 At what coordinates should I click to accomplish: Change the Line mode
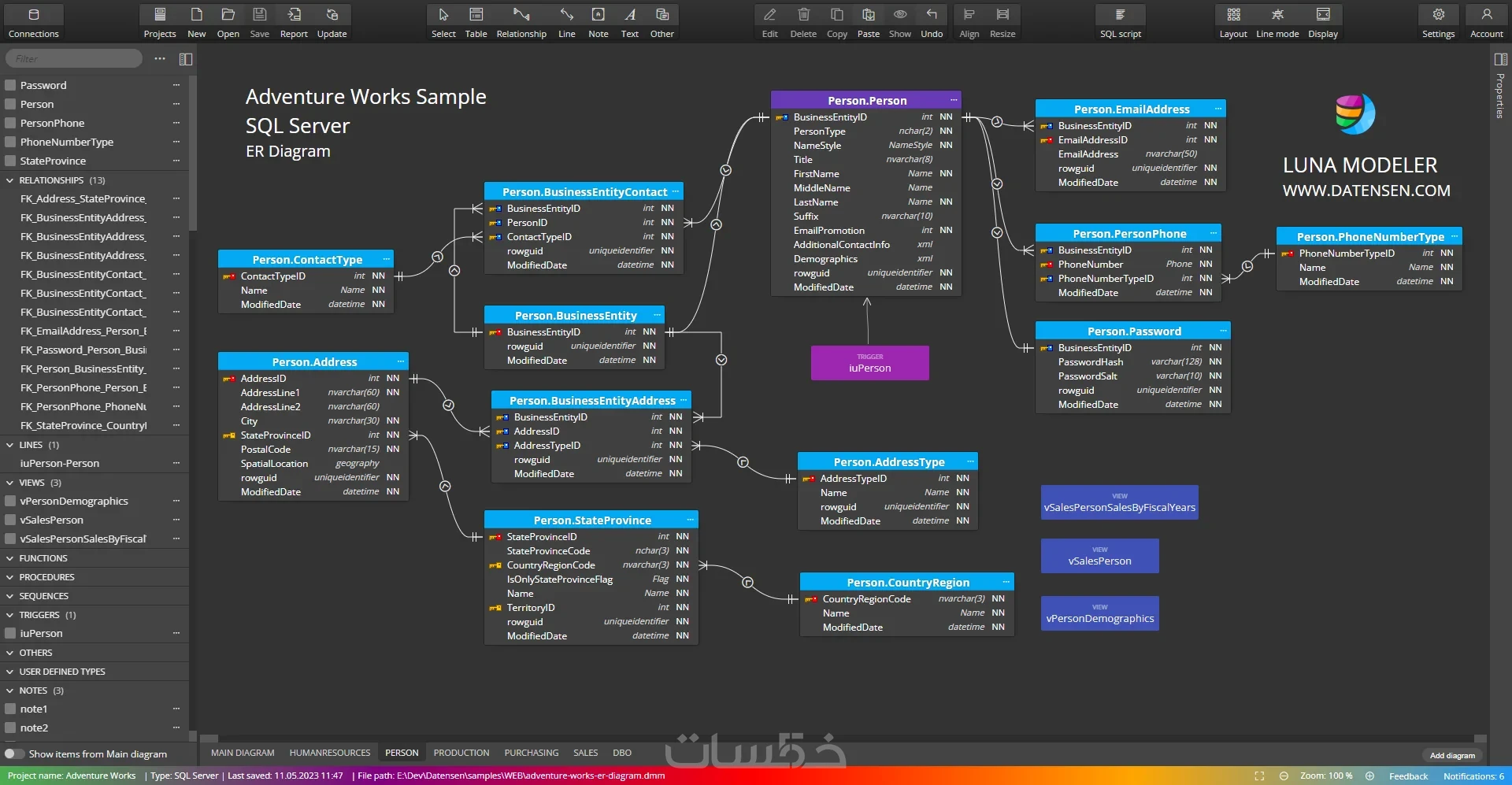point(1277,22)
